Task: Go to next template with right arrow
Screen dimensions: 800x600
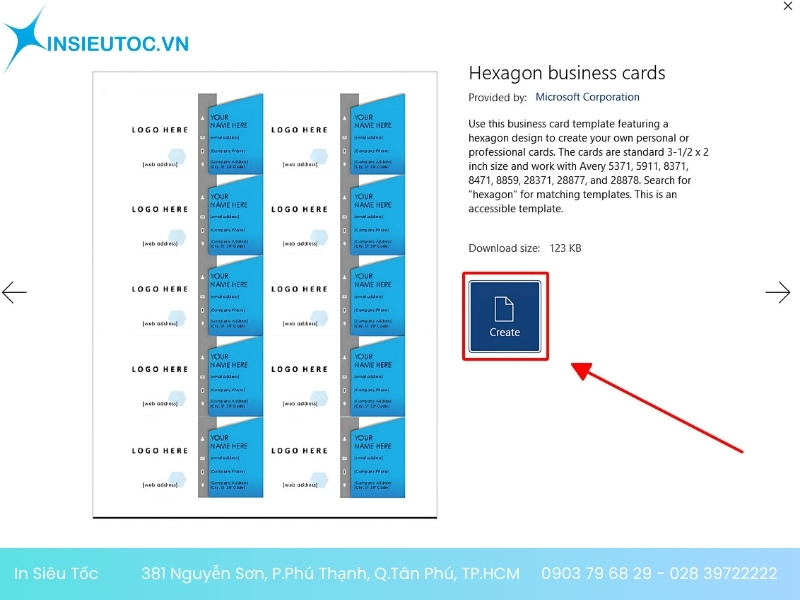Action: [x=777, y=292]
